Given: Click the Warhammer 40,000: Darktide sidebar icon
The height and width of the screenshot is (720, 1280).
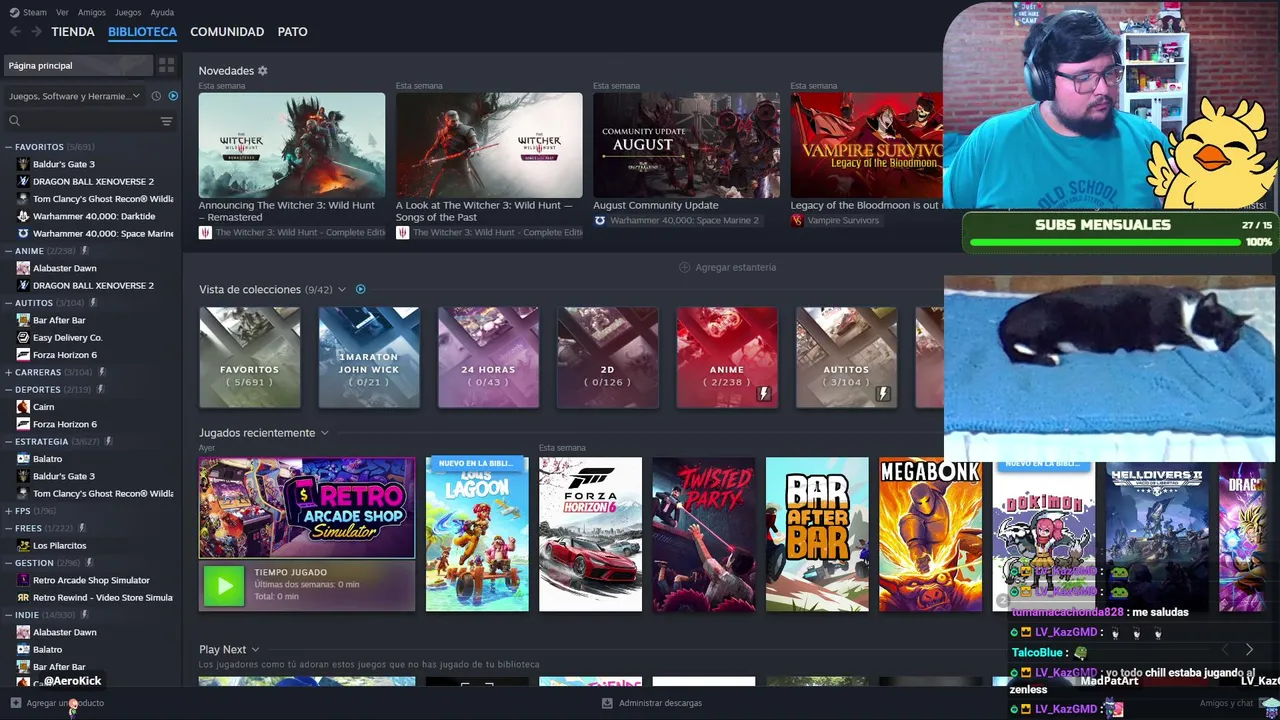Looking at the screenshot, I should 23,216.
